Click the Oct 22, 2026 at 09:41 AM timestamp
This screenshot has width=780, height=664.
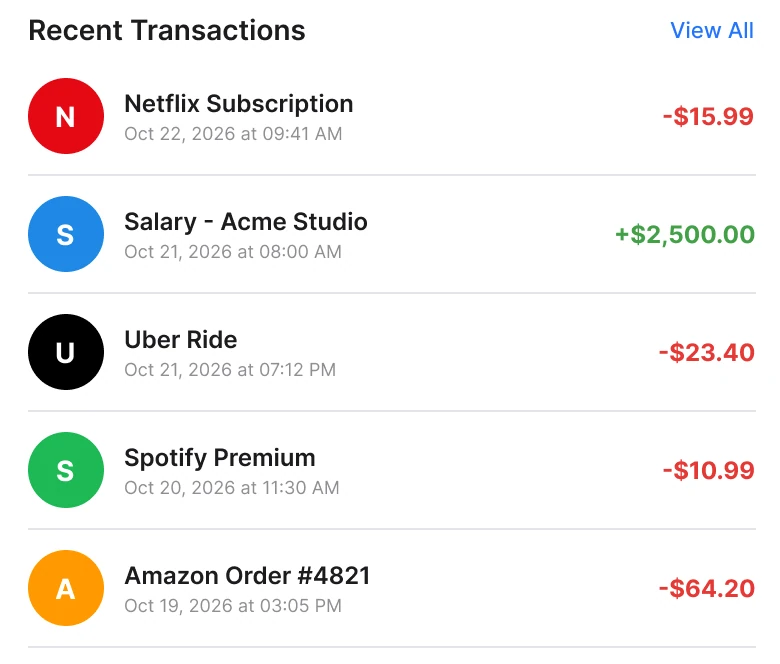[233, 134]
